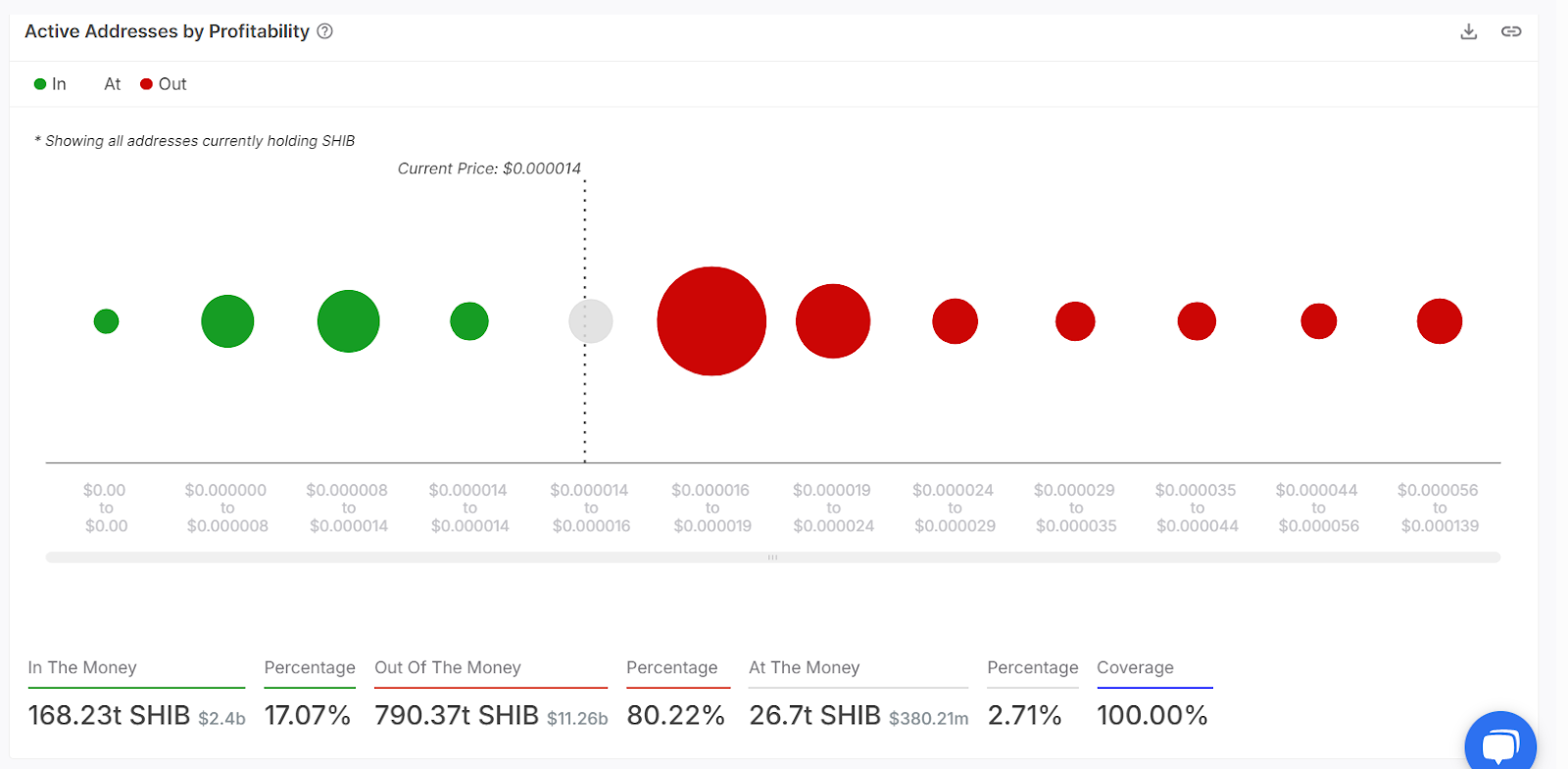Select green bubble for $0.000008 to $0.000014
The height and width of the screenshot is (769, 1568).
pyautogui.click(x=348, y=321)
